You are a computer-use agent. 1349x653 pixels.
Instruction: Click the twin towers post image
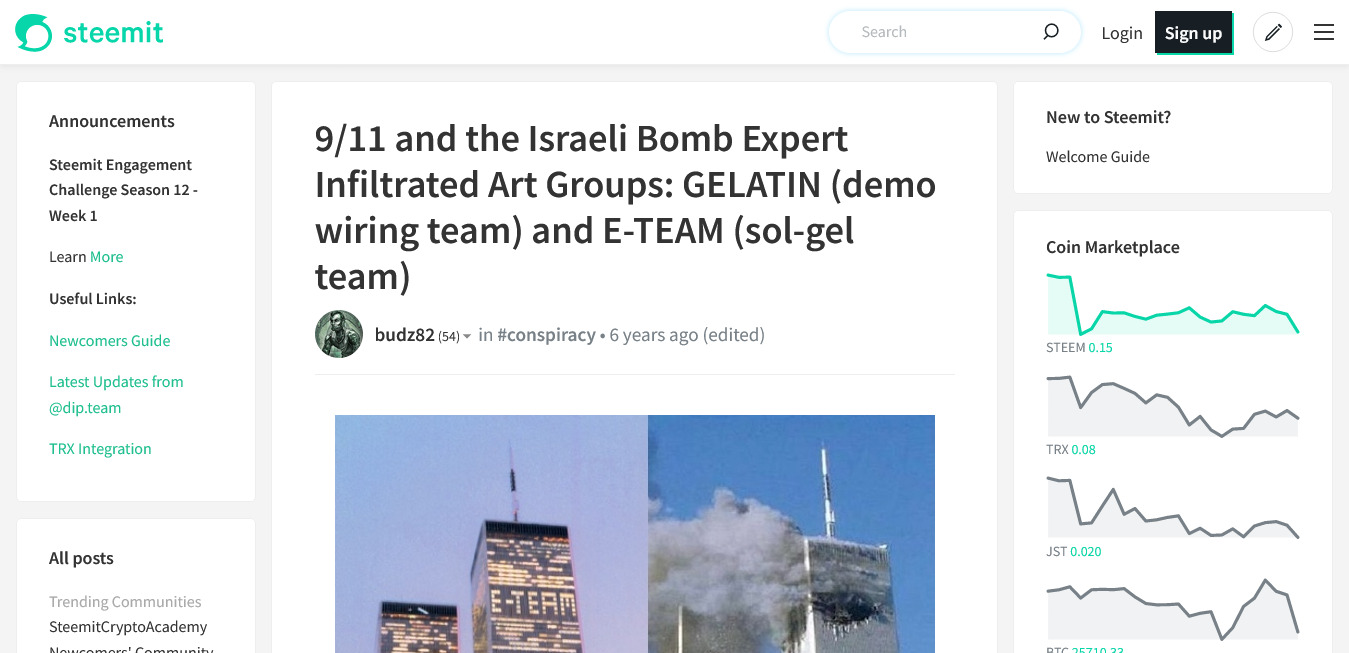[x=635, y=534]
